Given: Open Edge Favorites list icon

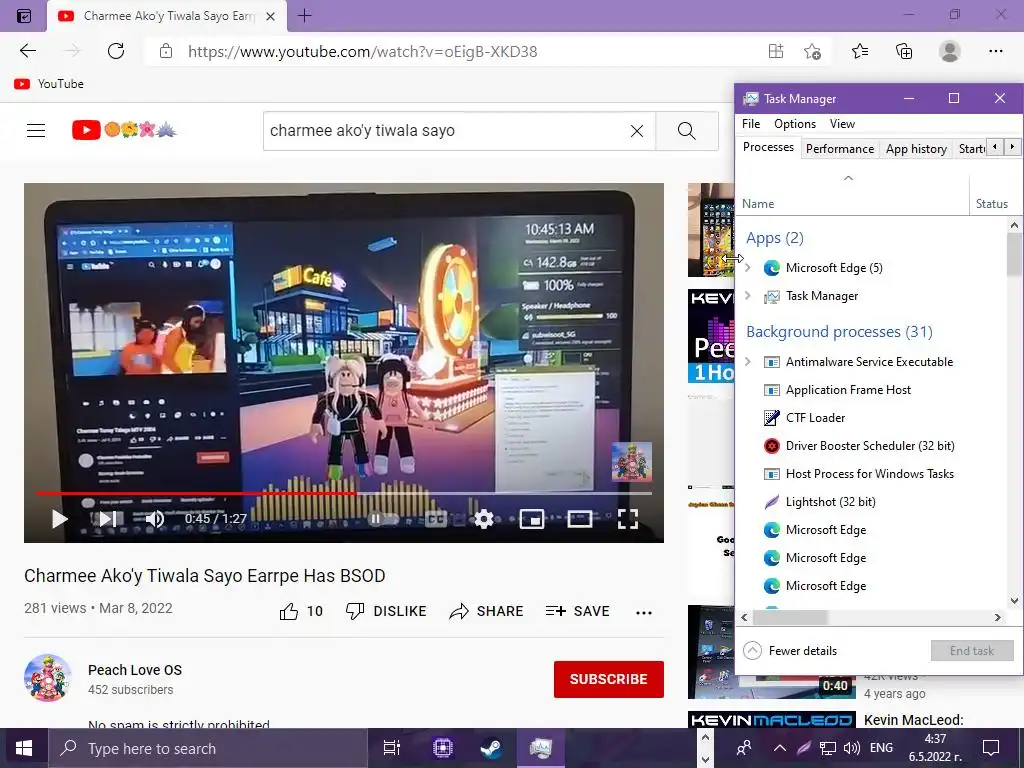Looking at the screenshot, I should point(860,51).
